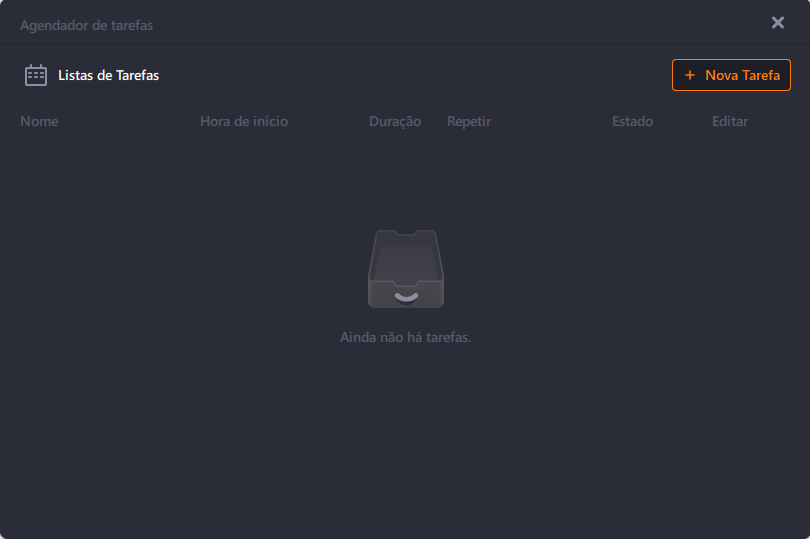
Task: Select the Repetir column header
Action: pos(469,122)
